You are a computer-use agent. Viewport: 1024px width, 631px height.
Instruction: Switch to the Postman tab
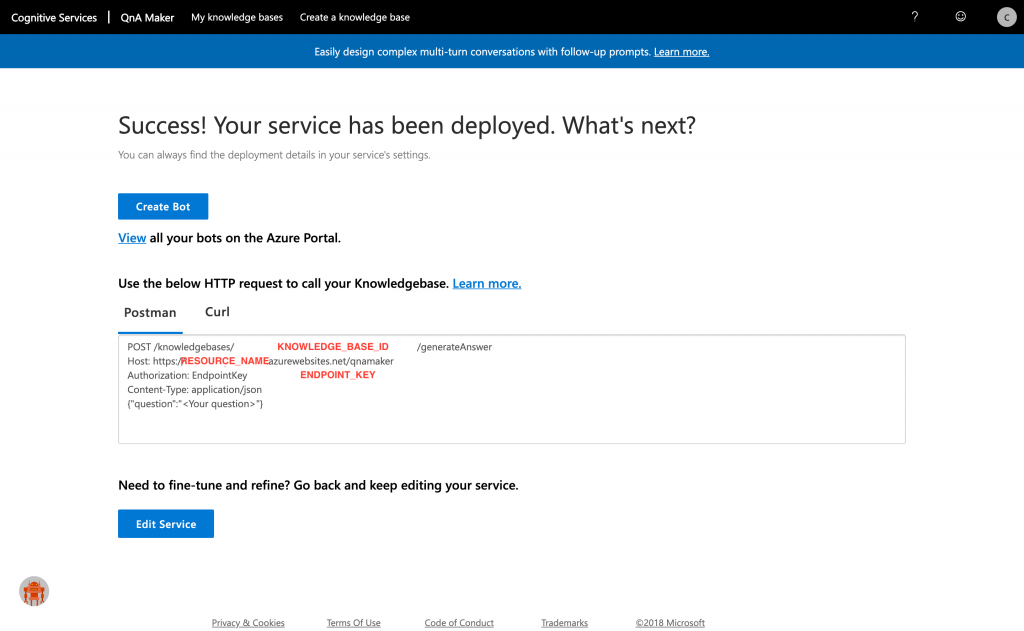[150, 312]
